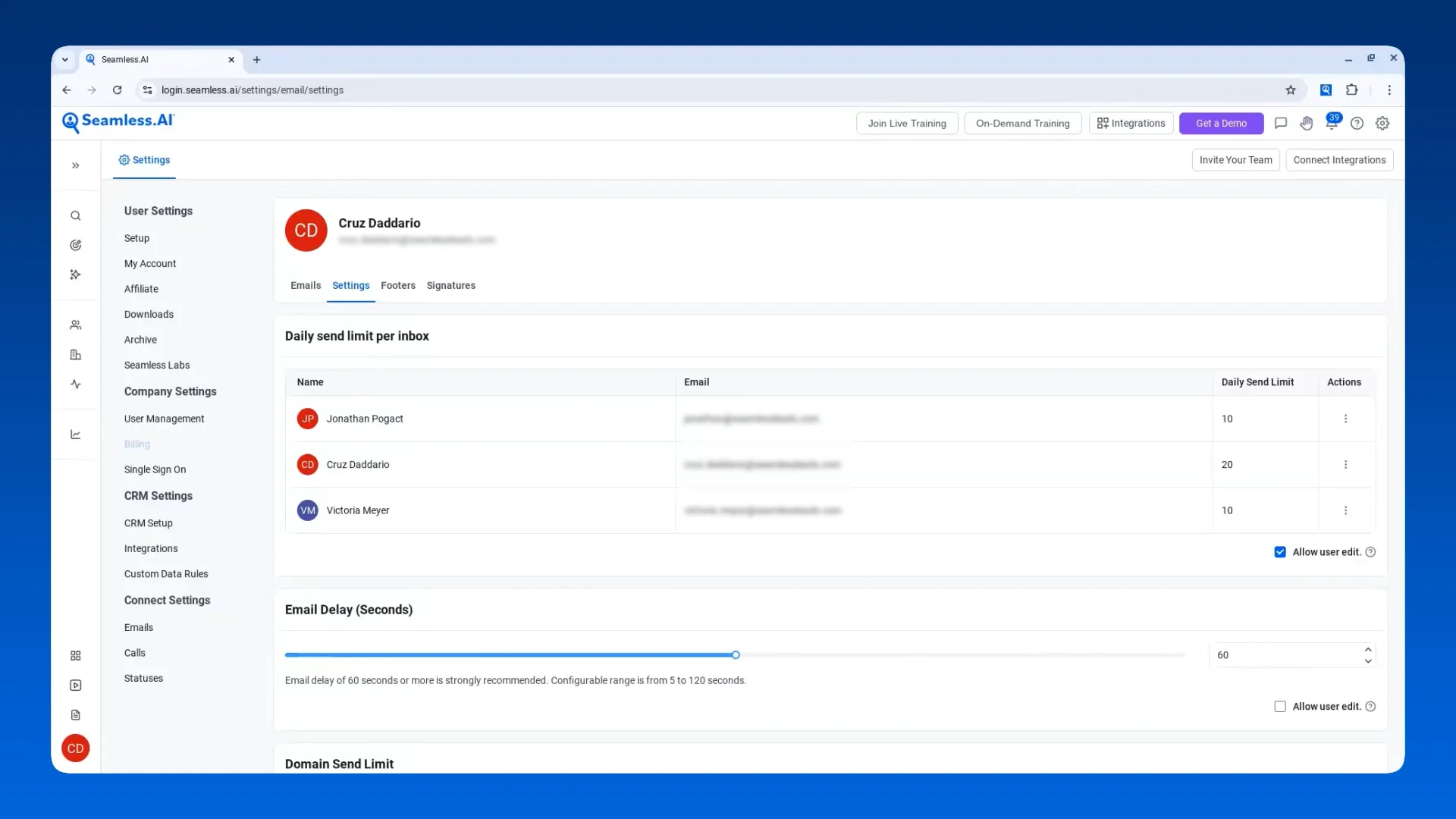Open the help question mark icon
The height and width of the screenshot is (819, 1456).
(1357, 124)
